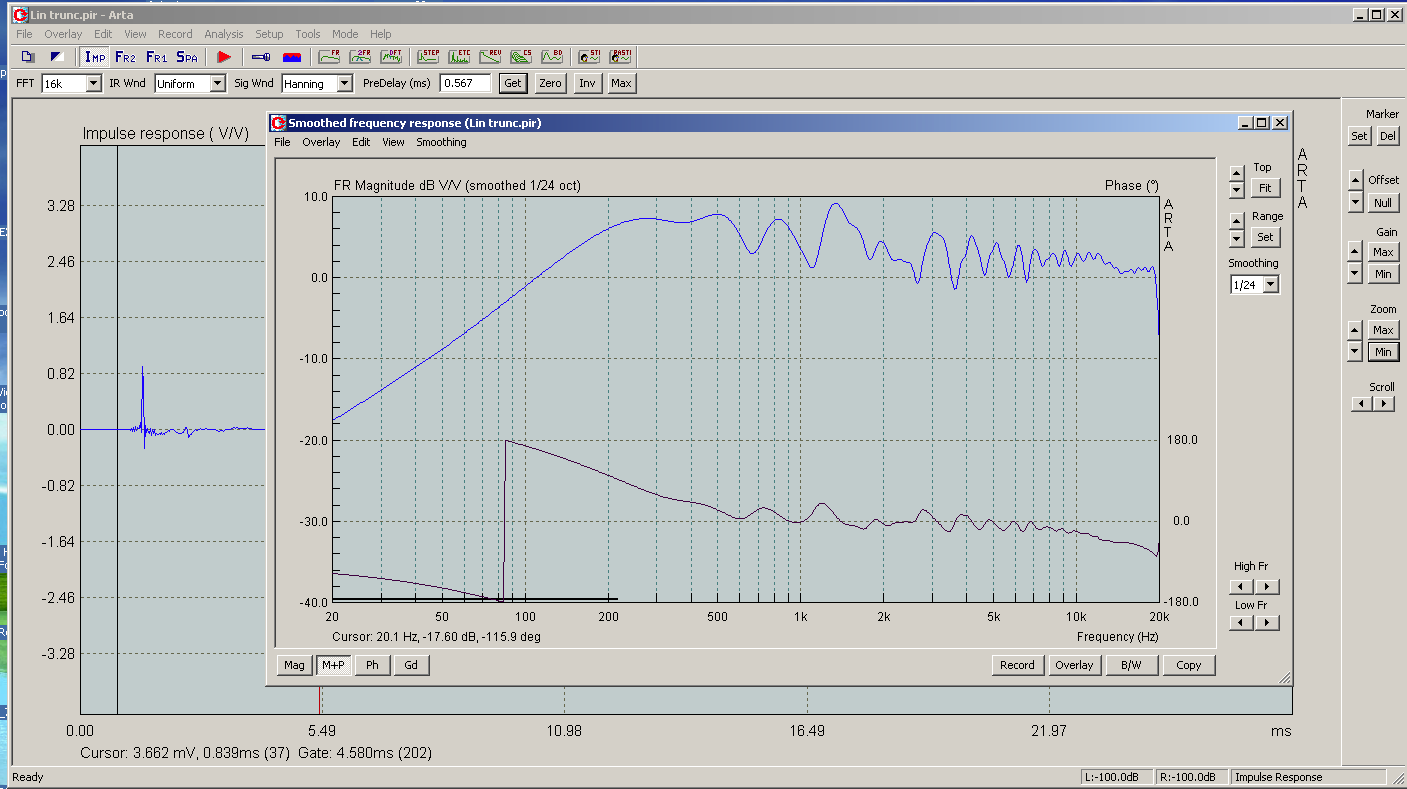Open the STI speech transmission index
Image resolution: width=1407 pixels, height=789 pixels.
(x=589, y=57)
